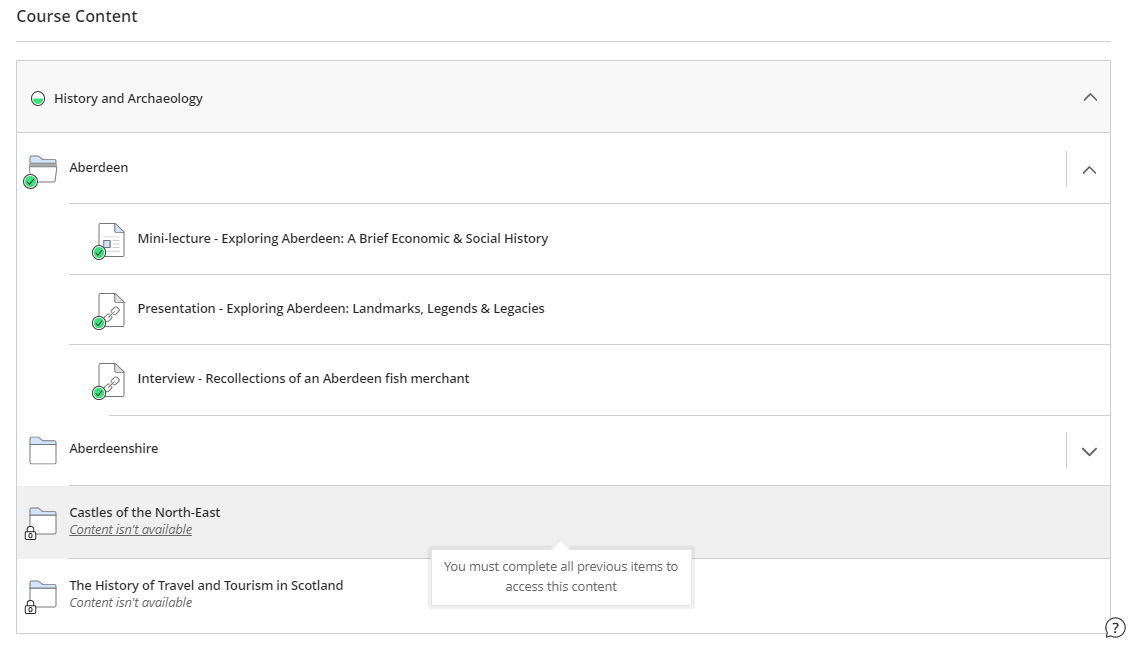Screen dimensions: 1131x646
Task: Click Content isn't available under Castles
Action: 130,530
